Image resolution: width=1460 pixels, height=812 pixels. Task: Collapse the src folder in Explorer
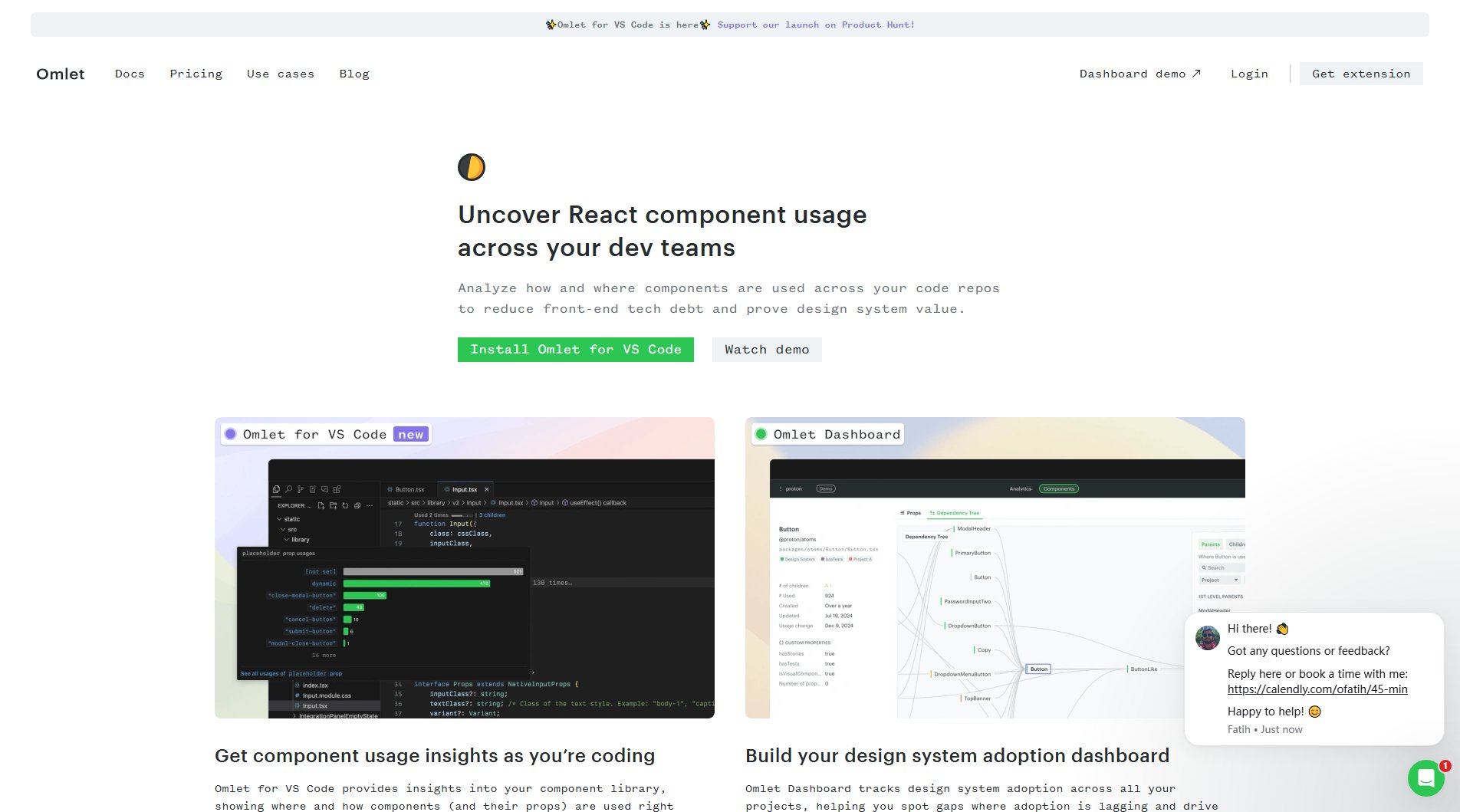[282, 529]
